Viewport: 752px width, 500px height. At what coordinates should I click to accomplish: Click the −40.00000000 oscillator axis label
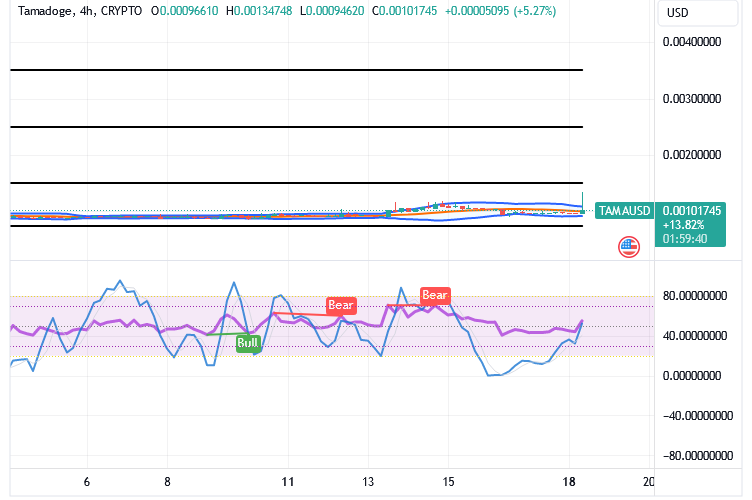coord(698,416)
